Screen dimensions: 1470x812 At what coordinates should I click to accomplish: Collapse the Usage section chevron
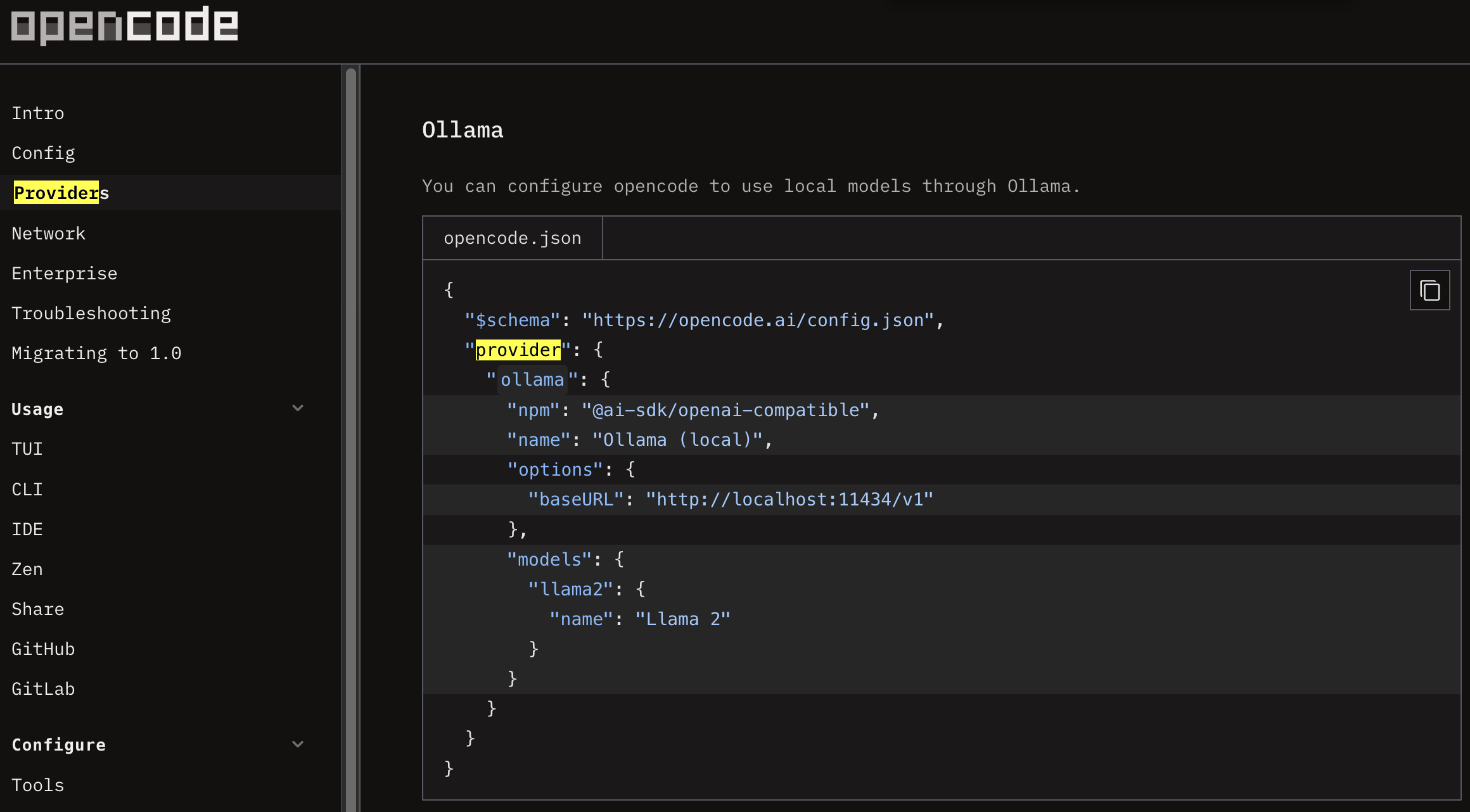pyautogui.click(x=298, y=409)
